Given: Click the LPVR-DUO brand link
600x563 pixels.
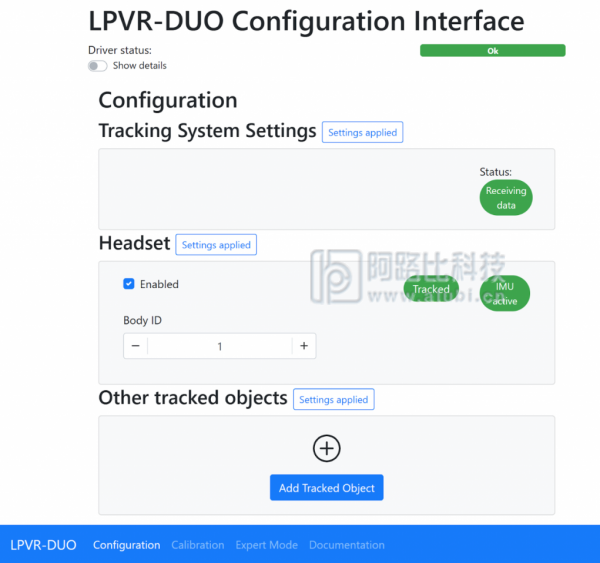Looking at the screenshot, I should coord(43,545).
